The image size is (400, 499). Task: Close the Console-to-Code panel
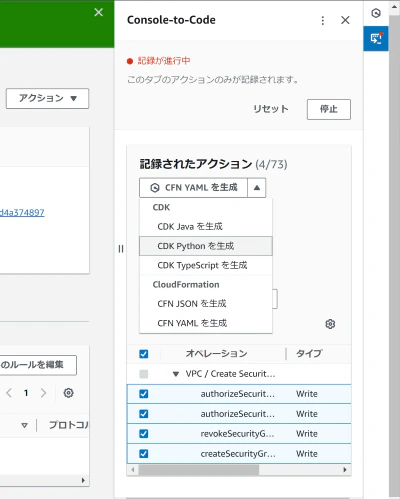(345, 20)
